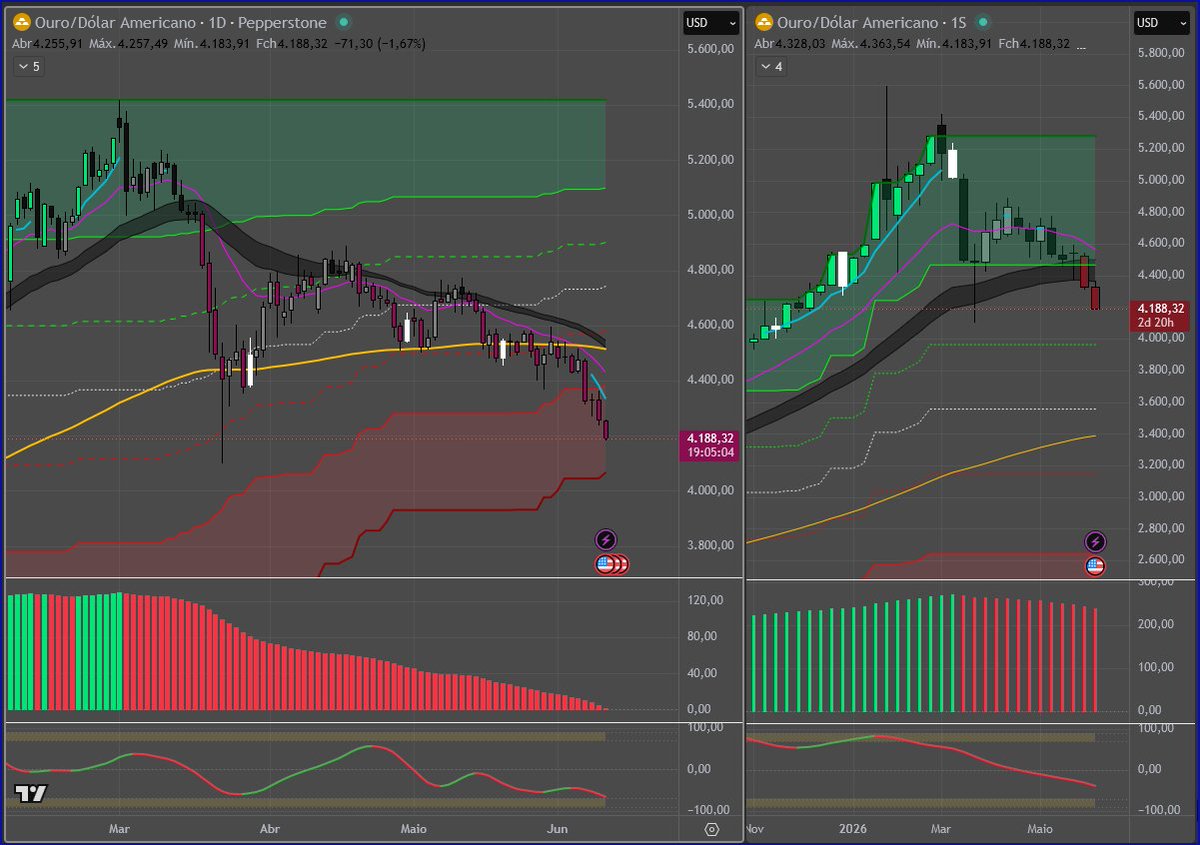Click the Abr label on the 1D time axis
This screenshot has width=1200, height=845.
[x=269, y=829]
